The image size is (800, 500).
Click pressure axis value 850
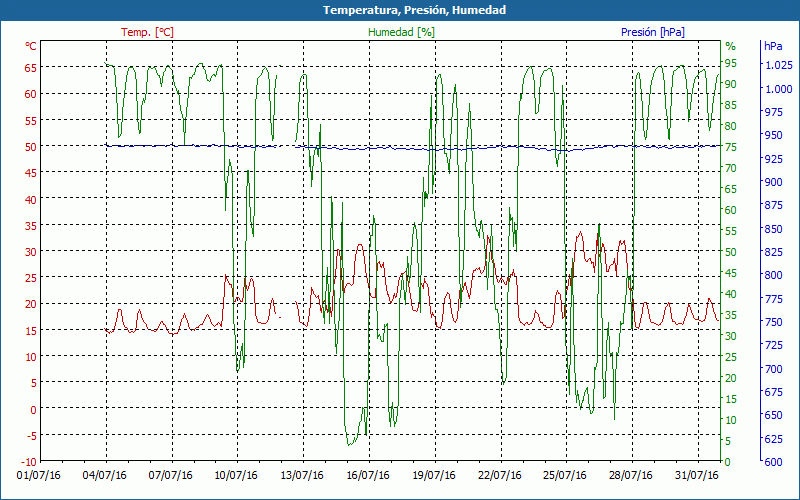773,229
